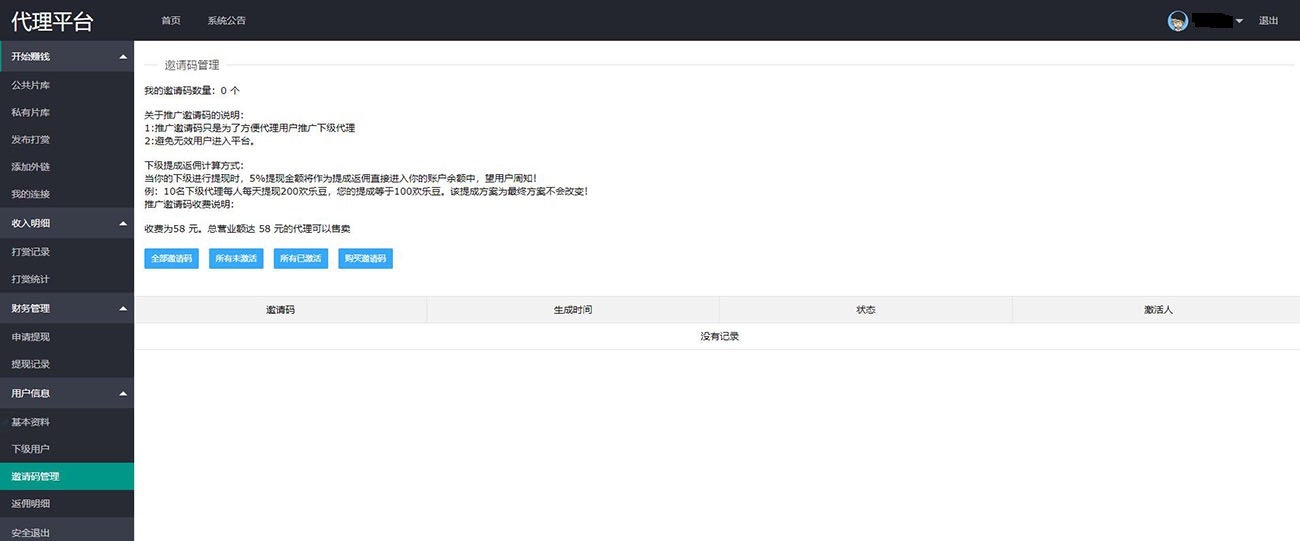Viewport: 1300px width, 541px height.
Task: Open 提现记录 in the sidebar
Action: (x=67, y=364)
